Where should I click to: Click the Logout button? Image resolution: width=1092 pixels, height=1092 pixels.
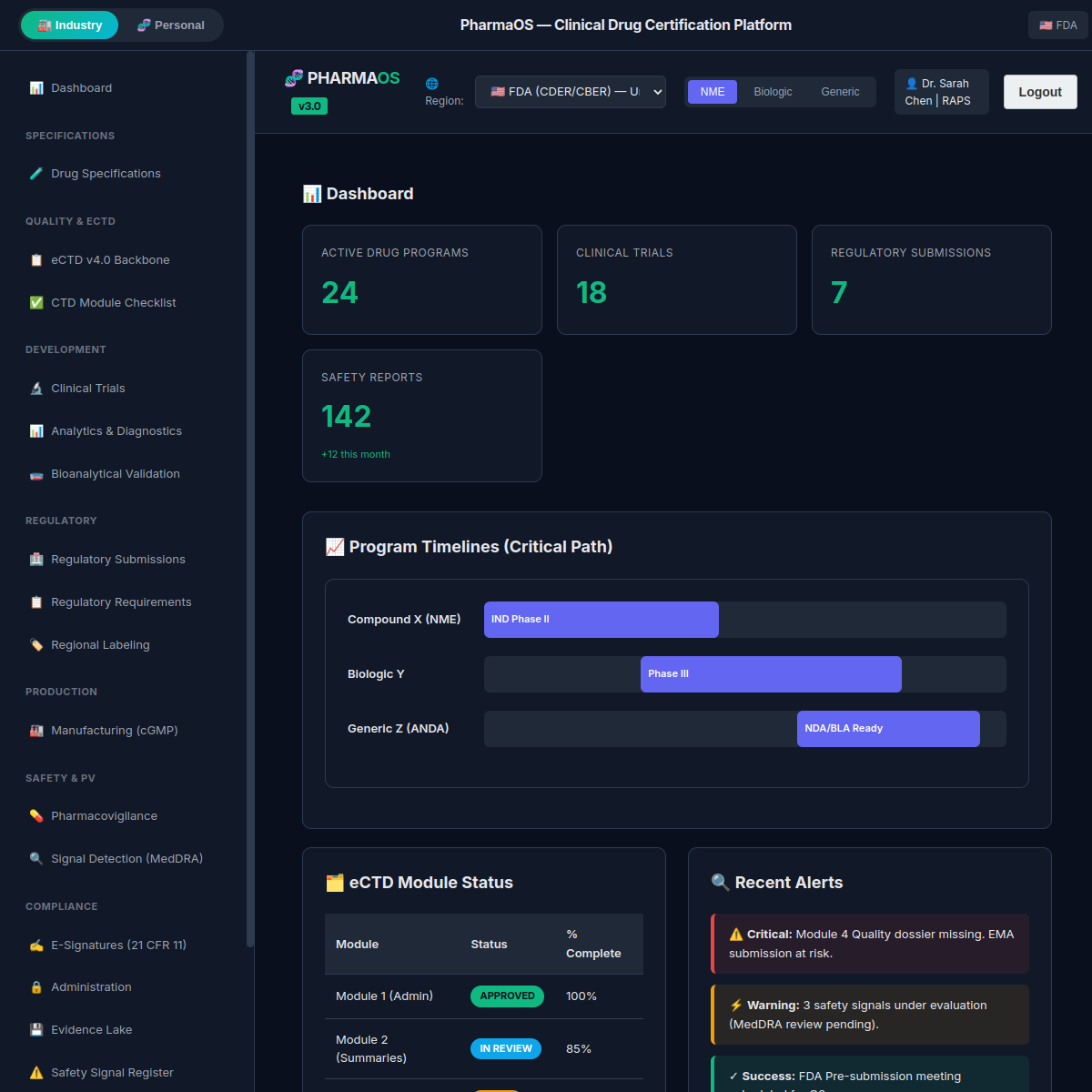(x=1039, y=92)
